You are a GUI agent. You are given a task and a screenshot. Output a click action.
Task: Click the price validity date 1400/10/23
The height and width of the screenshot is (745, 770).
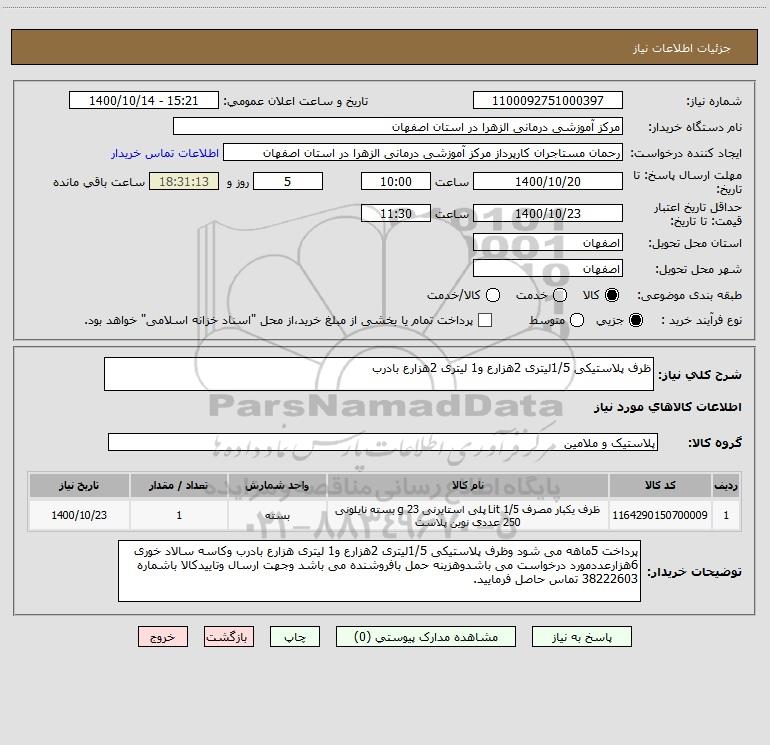tap(548, 213)
